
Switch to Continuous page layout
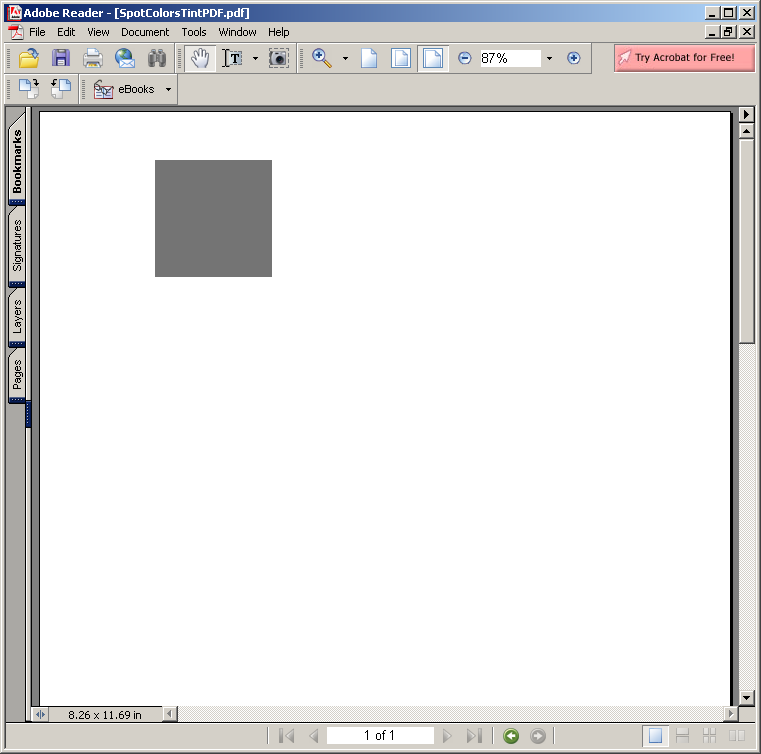click(682, 736)
